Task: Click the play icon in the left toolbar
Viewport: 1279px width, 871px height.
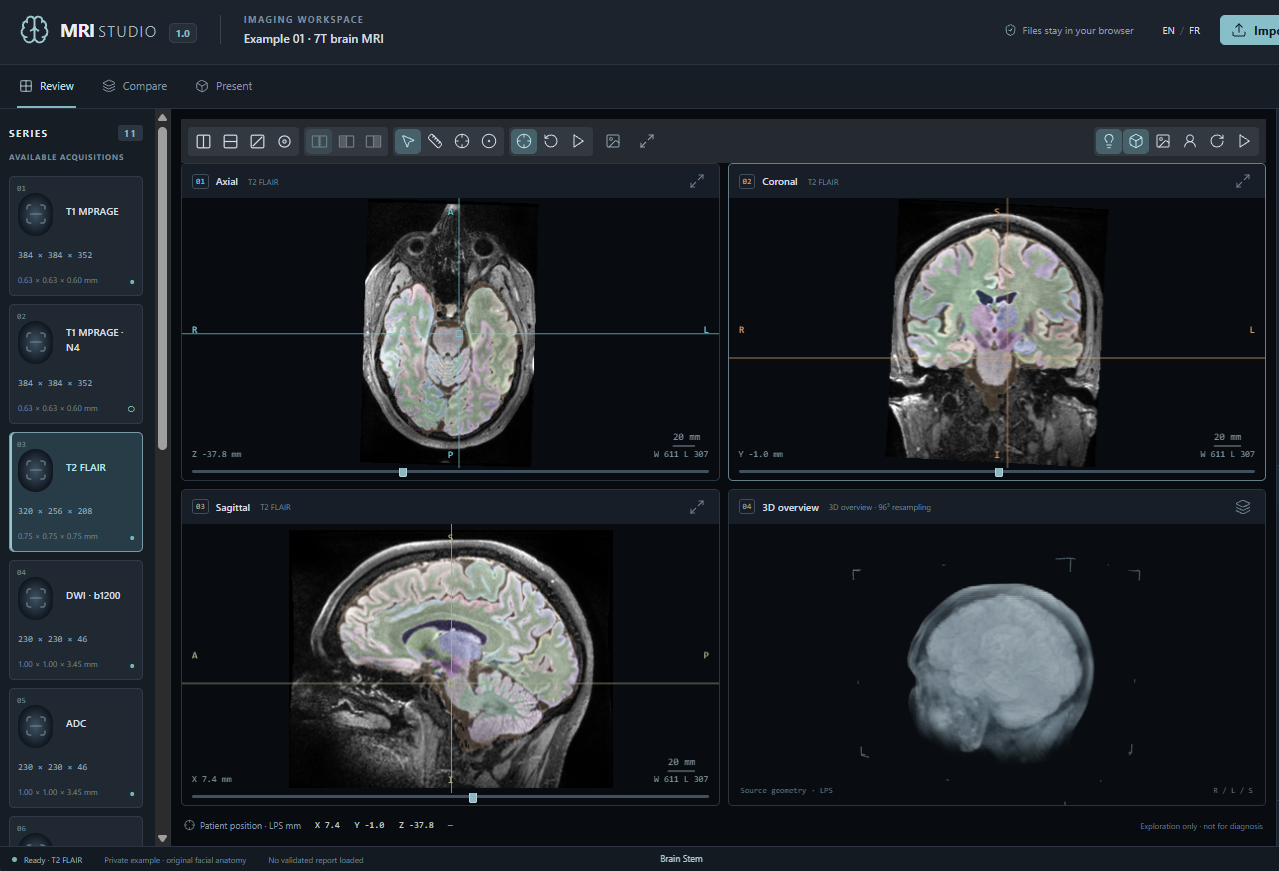Action: (x=578, y=142)
